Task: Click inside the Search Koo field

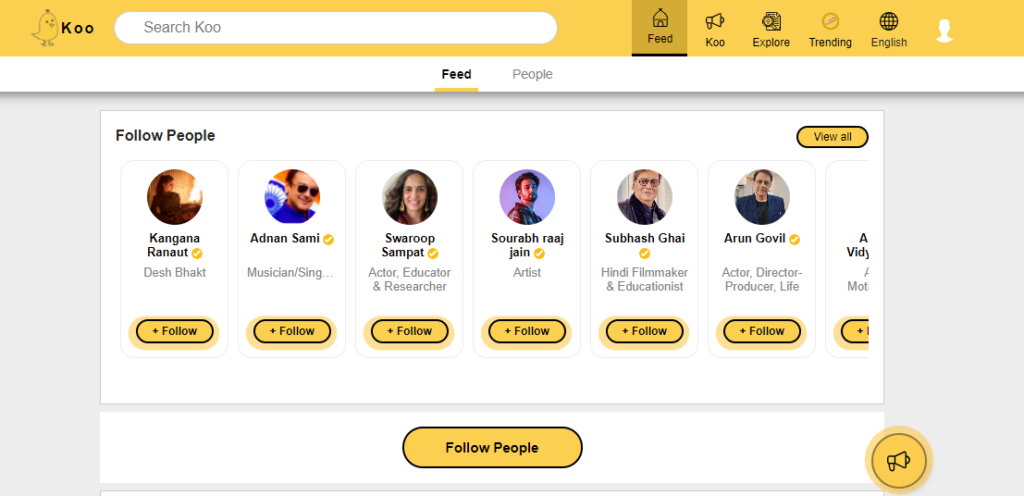Action: tap(335, 28)
